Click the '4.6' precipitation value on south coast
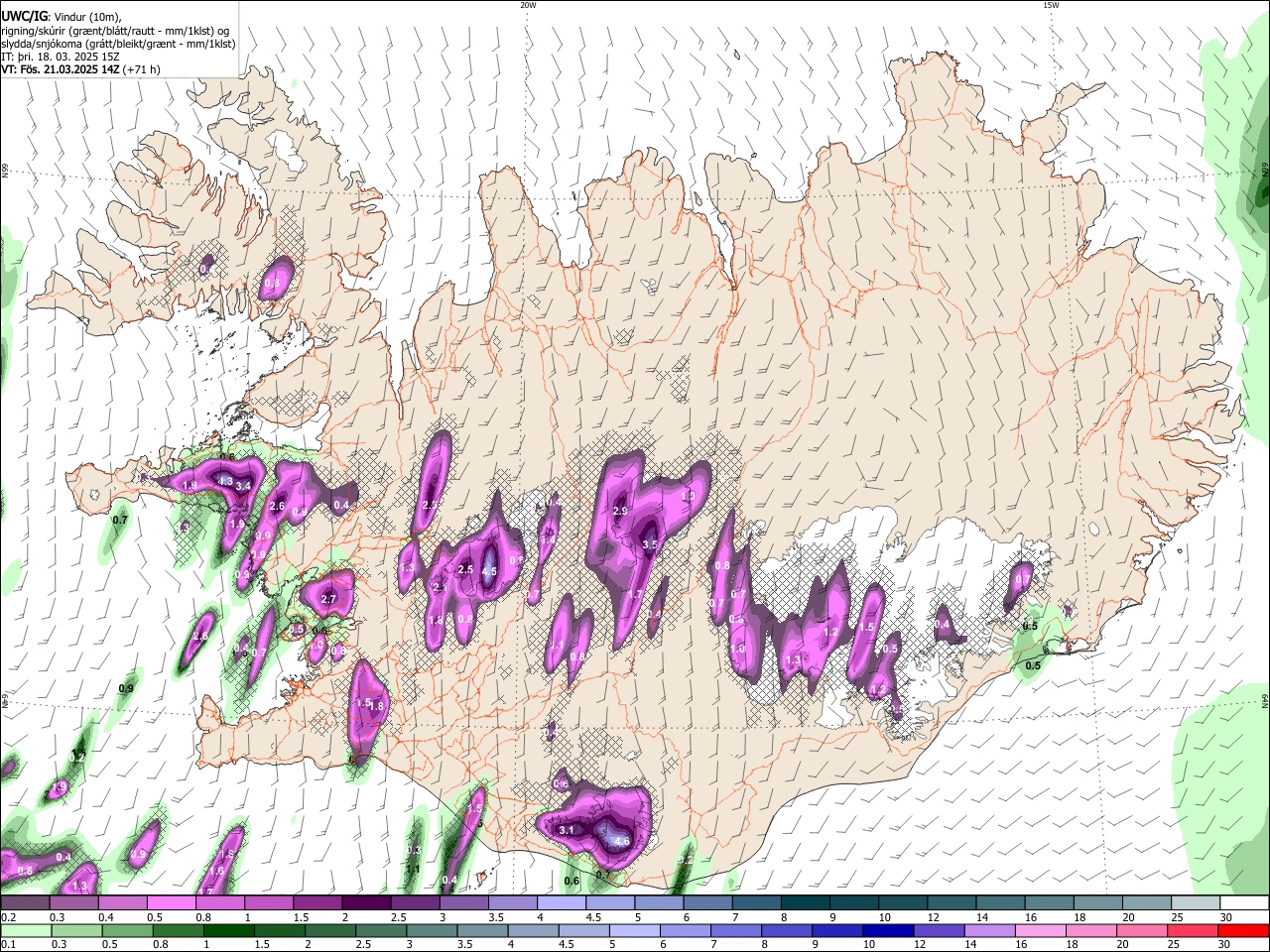The image size is (1270, 952). 623,842
